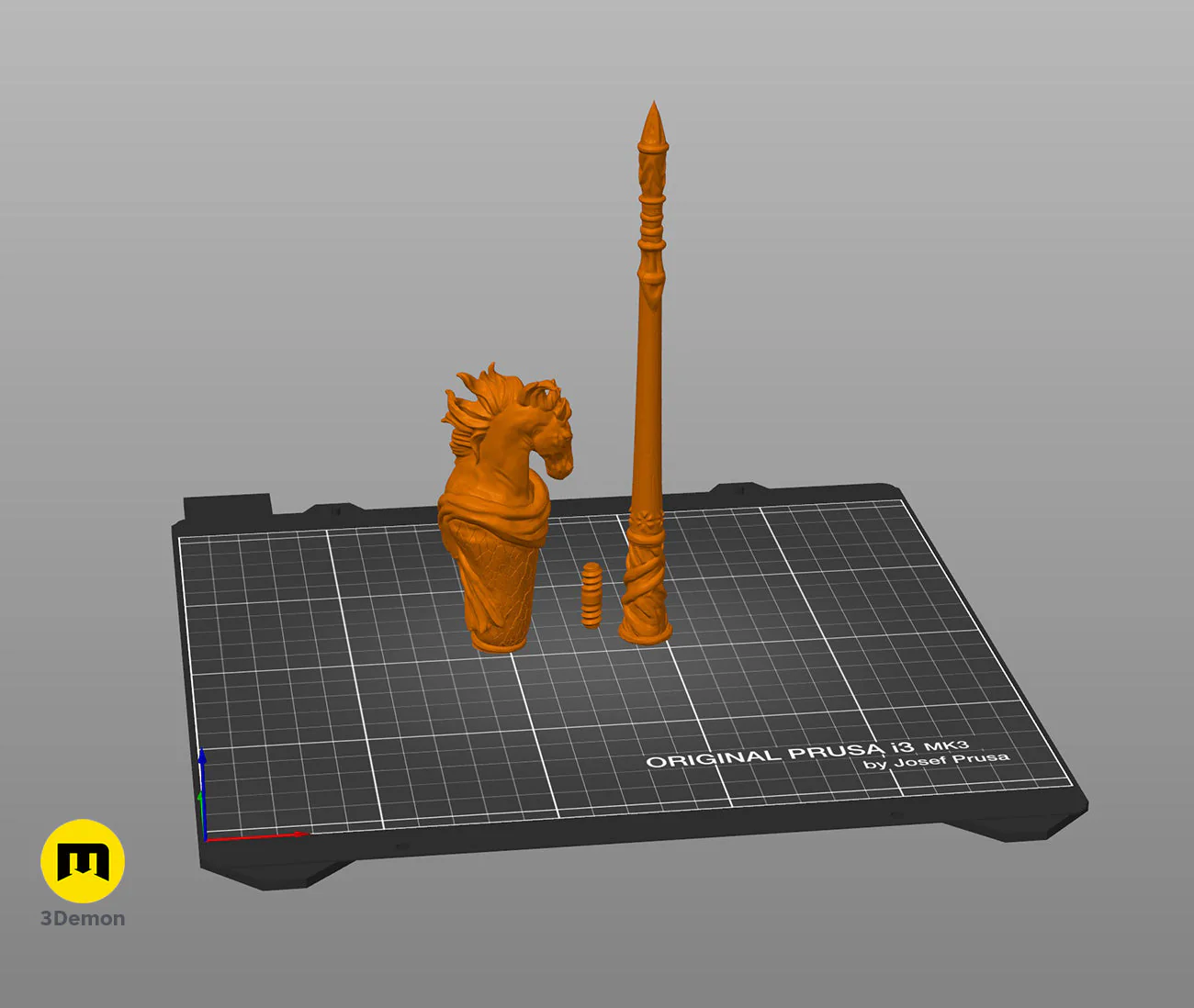Click the round base of horse bust
The image size is (1194, 1008).
pyautogui.click(x=501, y=638)
